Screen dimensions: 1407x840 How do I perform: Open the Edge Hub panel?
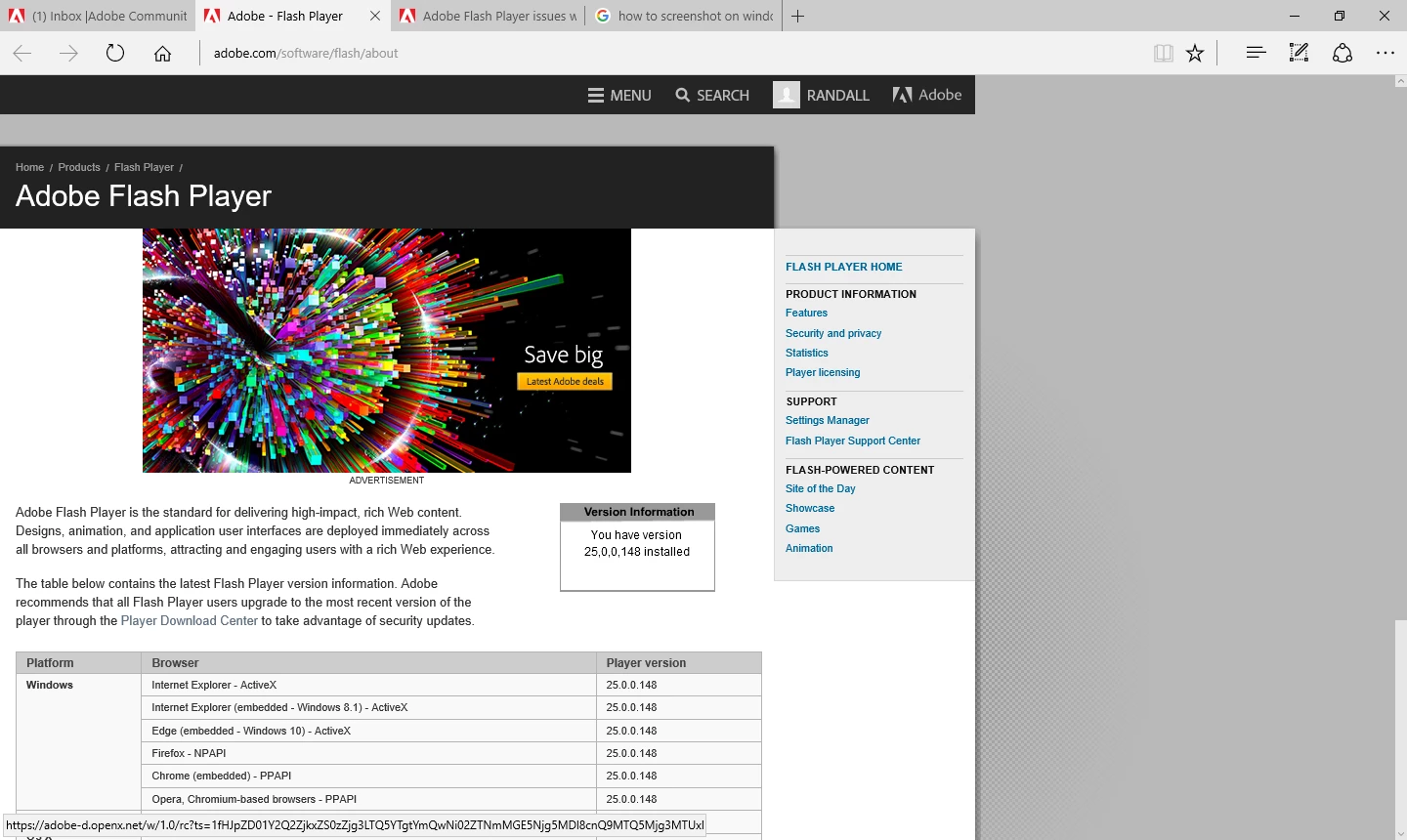(x=1256, y=53)
